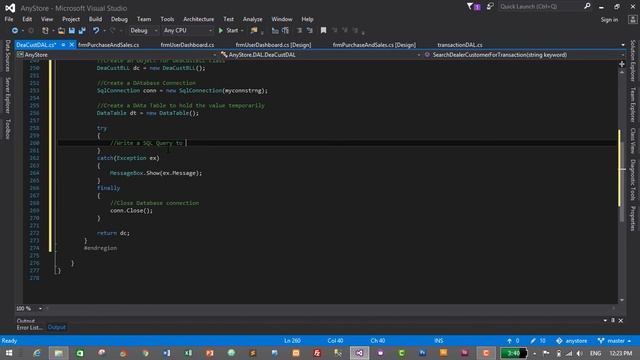Open the Properties side tab
Image resolution: width=640 pixels, height=360 pixels.
633,218
